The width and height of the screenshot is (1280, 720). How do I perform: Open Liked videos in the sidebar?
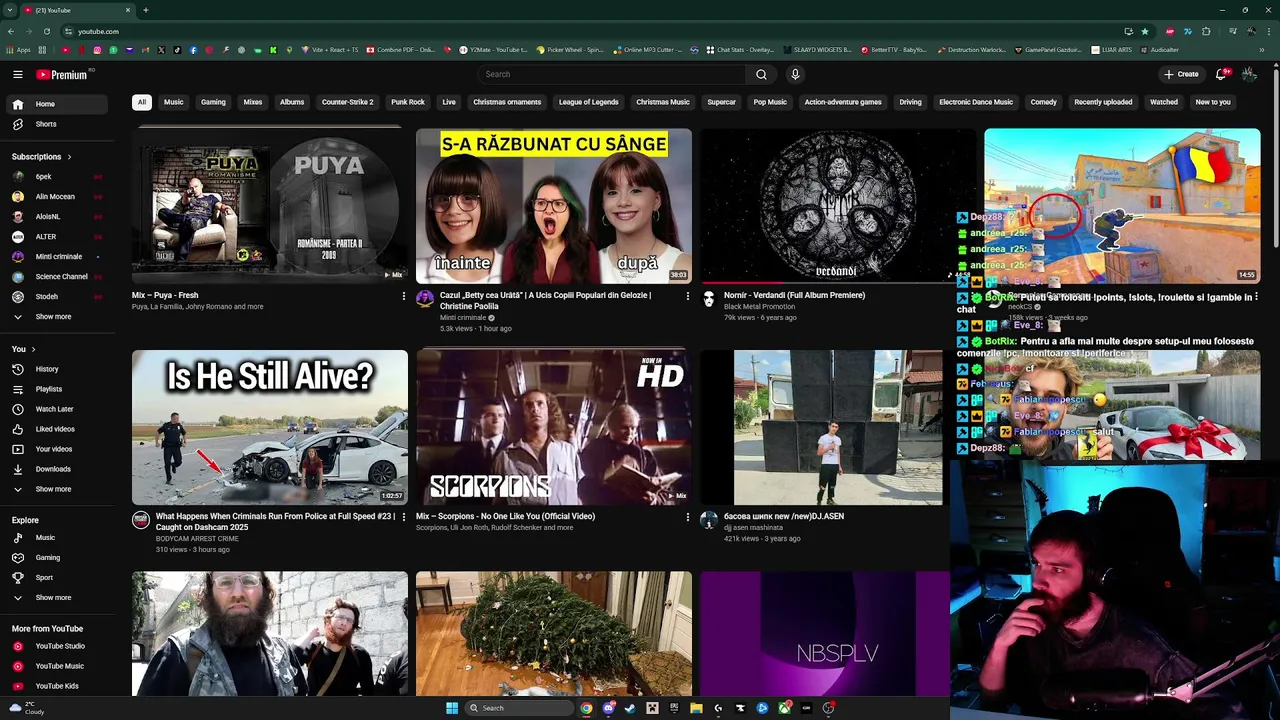click(54, 429)
